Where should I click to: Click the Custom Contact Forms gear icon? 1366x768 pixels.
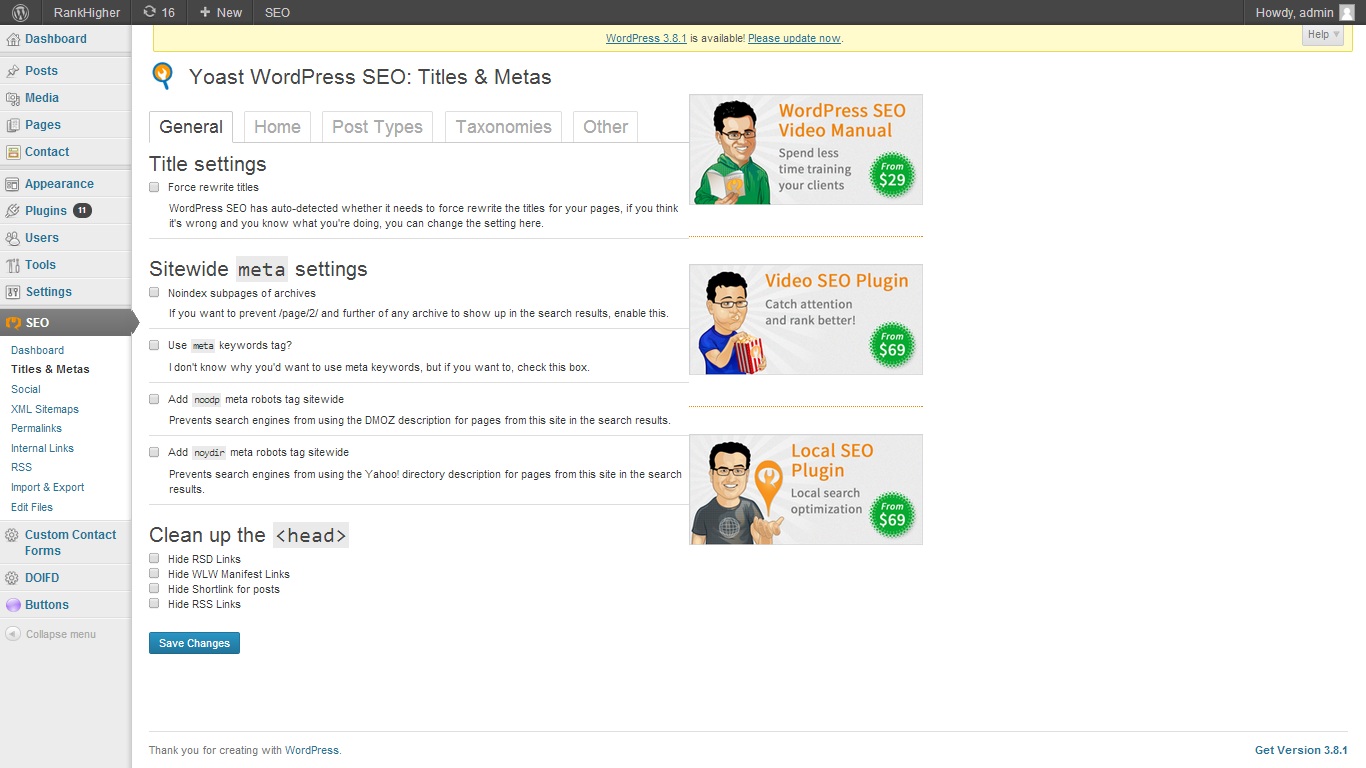coord(13,535)
